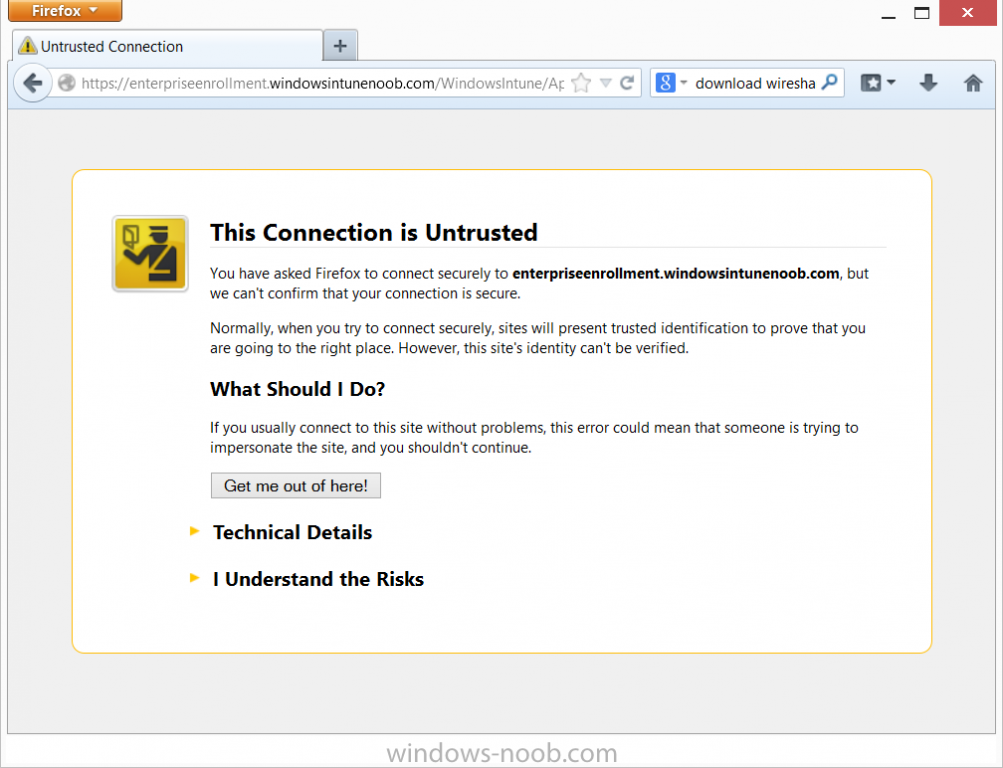
Task: Open the Google search engine selector
Action: coord(671,83)
